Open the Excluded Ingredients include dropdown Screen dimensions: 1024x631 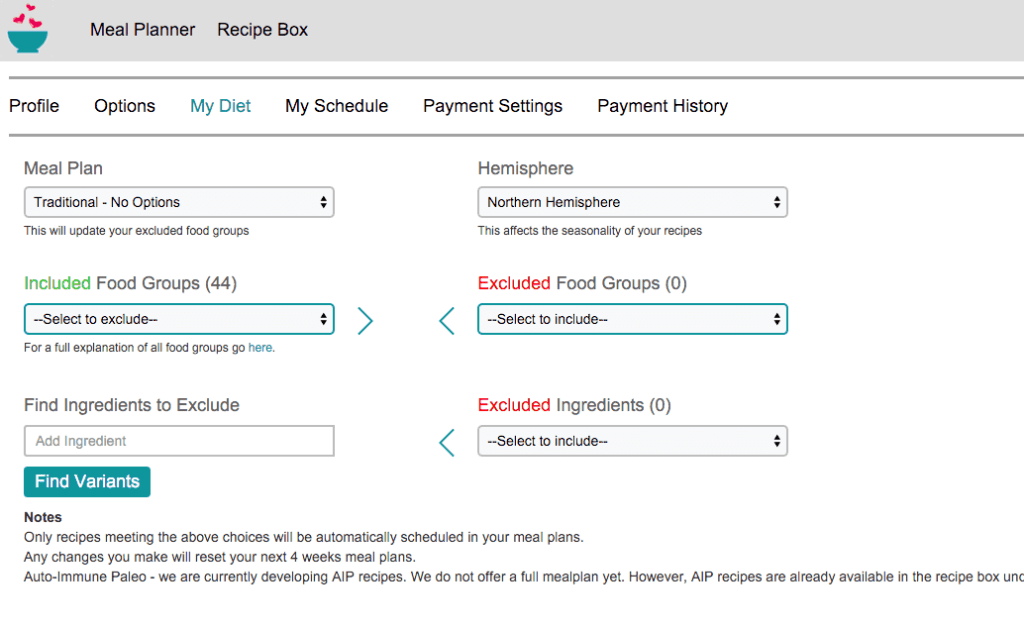tap(632, 440)
